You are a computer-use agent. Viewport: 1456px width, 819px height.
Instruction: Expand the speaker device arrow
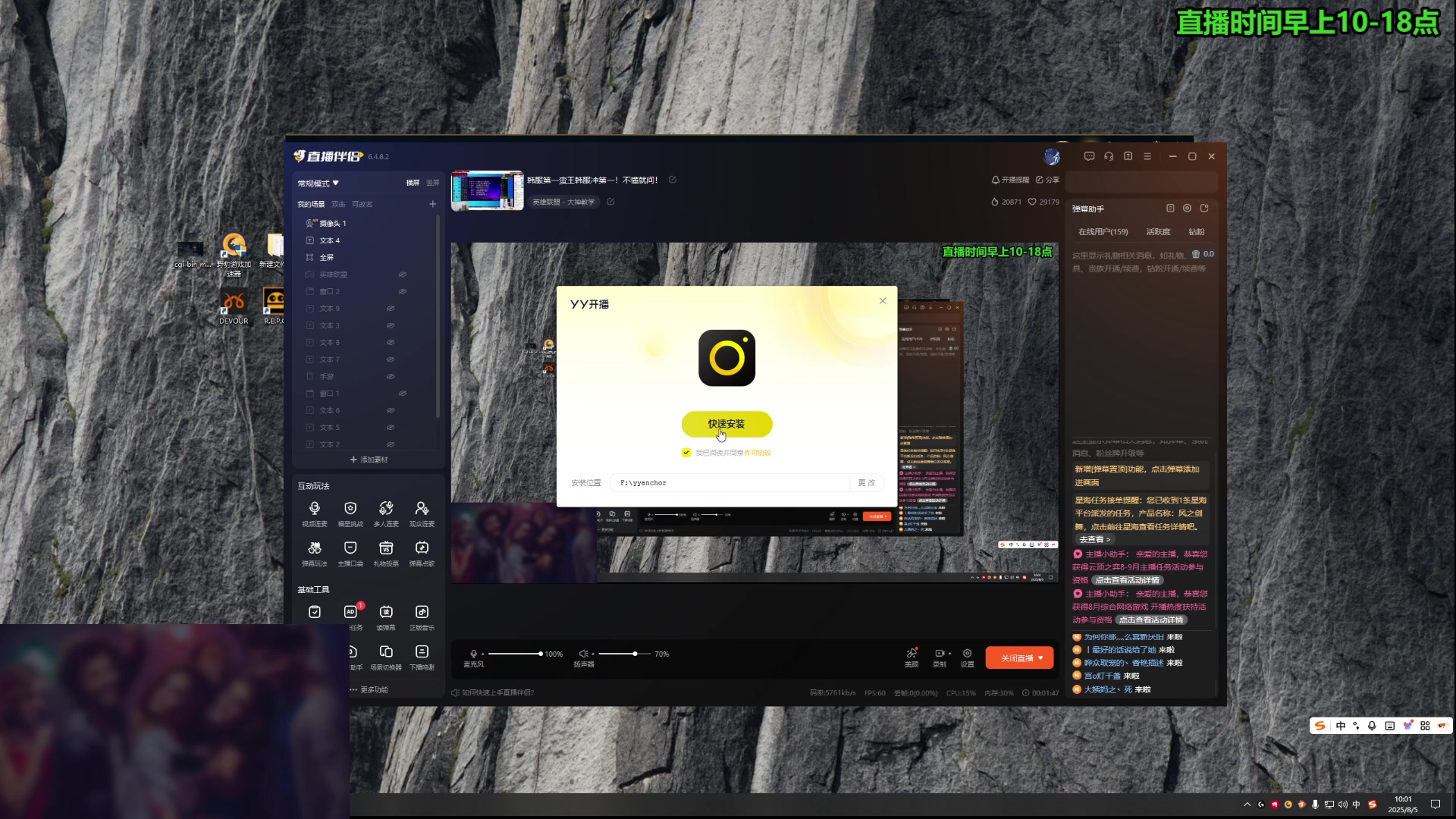pyautogui.click(x=593, y=654)
